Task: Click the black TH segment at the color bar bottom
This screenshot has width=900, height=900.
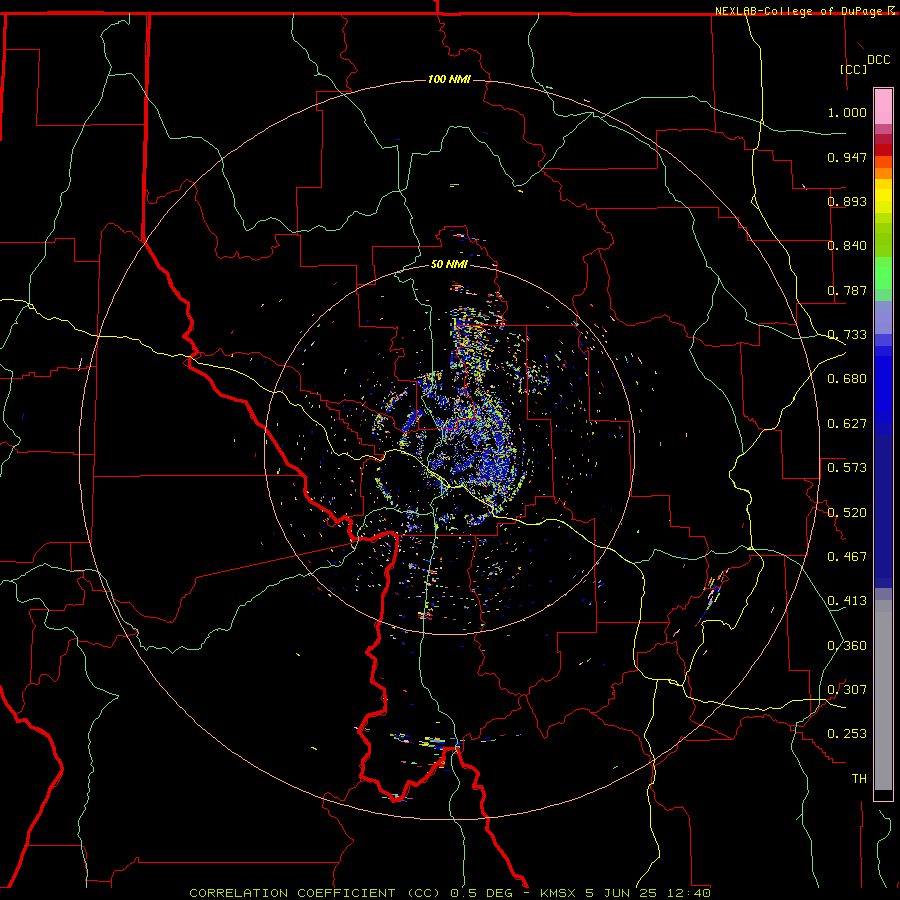Action: tap(883, 794)
